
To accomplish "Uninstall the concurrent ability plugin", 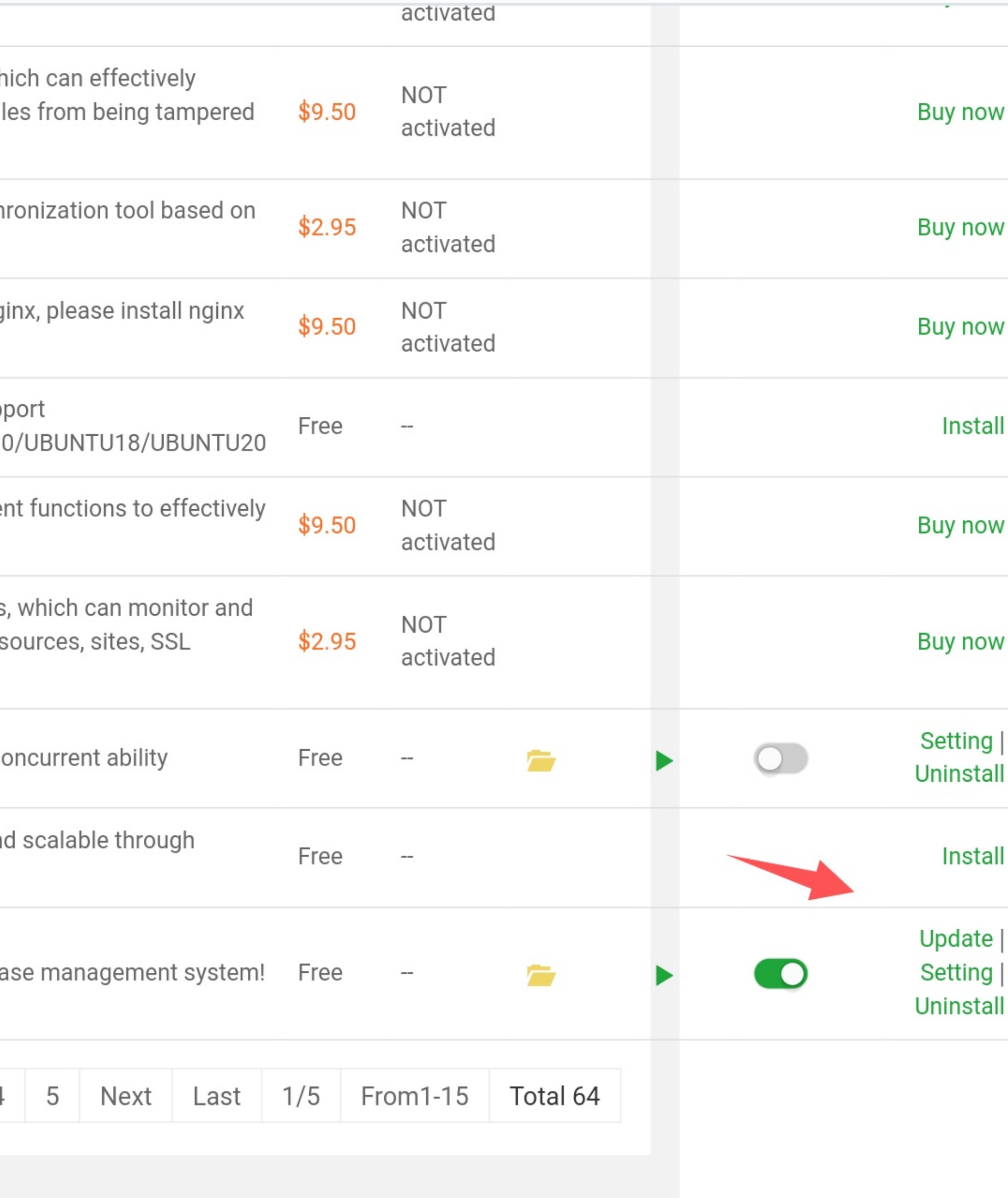I will [959, 774].
